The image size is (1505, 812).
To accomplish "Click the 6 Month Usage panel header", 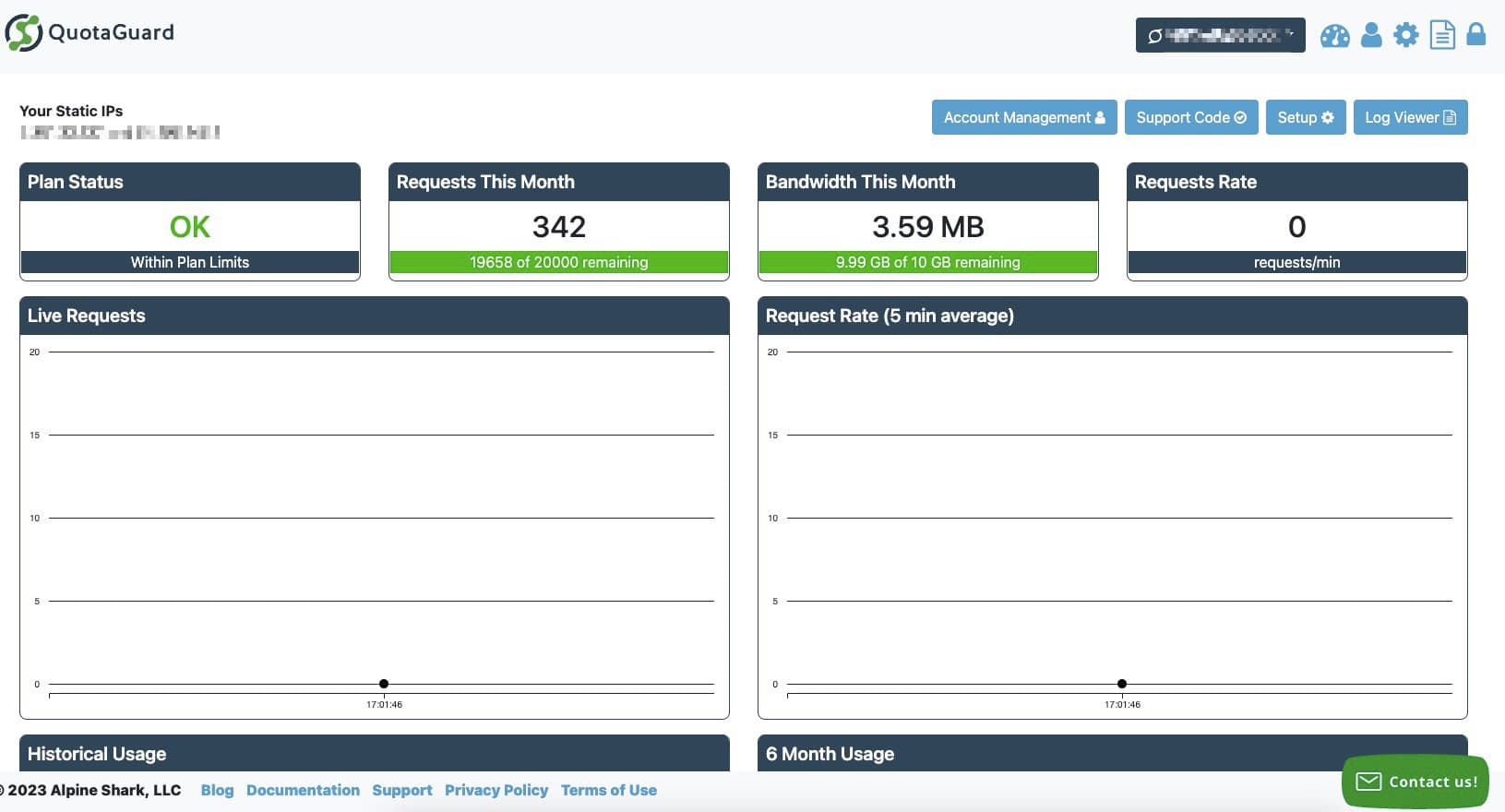I will (x=1113, y=753).
